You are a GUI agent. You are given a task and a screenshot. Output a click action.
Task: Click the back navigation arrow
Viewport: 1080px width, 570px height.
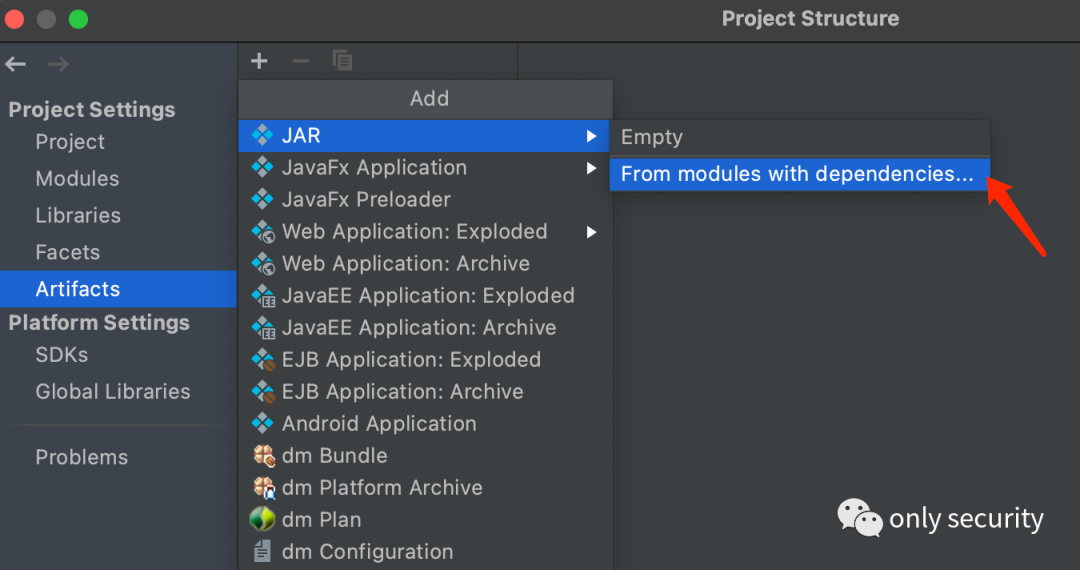pos(16,64)
